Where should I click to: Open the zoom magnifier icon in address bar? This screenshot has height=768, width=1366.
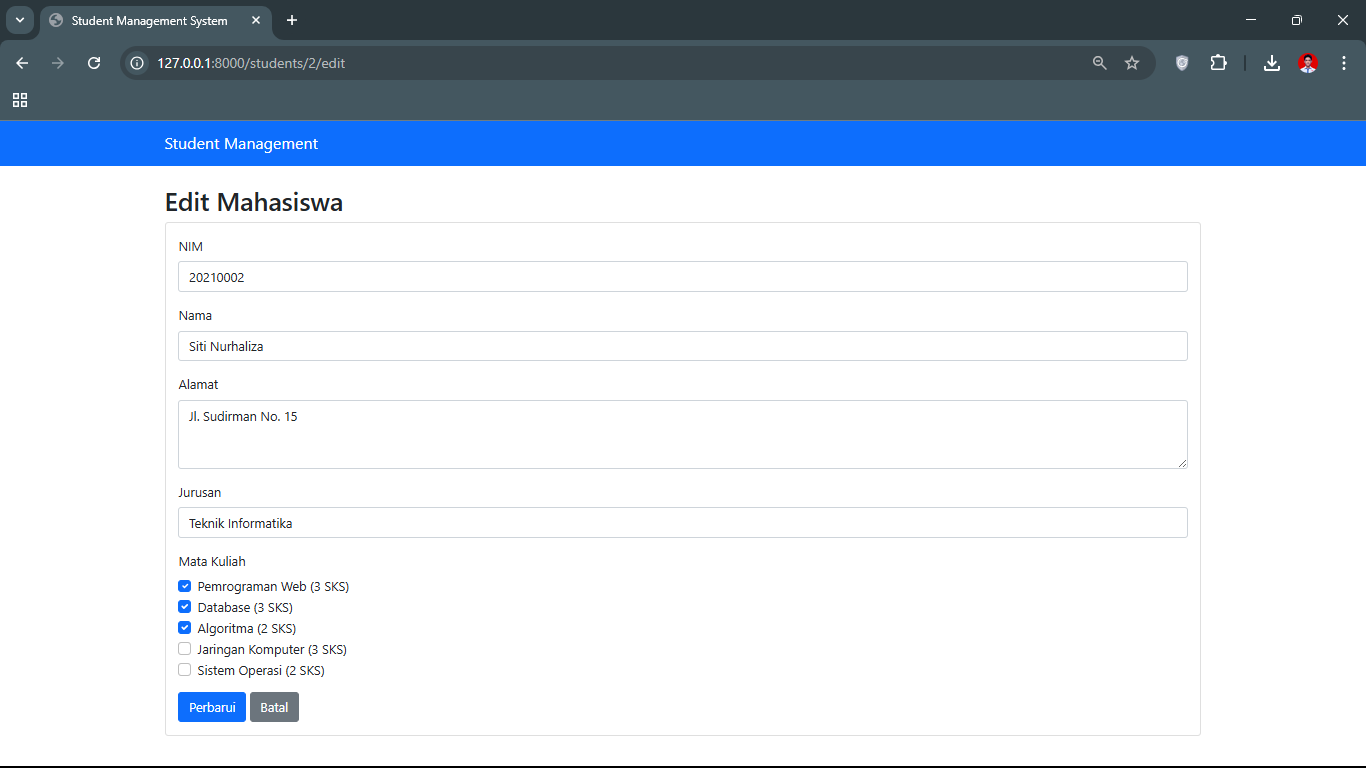click(x=1100, y=63)
